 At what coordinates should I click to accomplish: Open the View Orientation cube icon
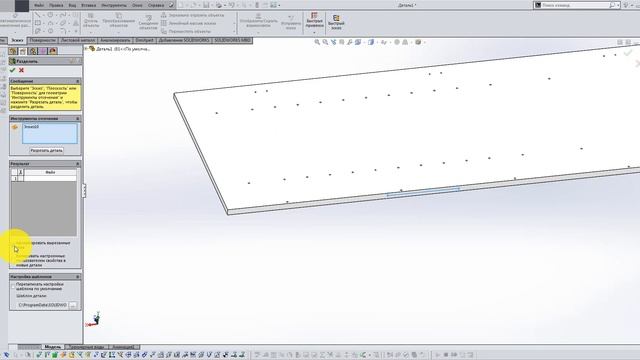click(x=358, y=42)
